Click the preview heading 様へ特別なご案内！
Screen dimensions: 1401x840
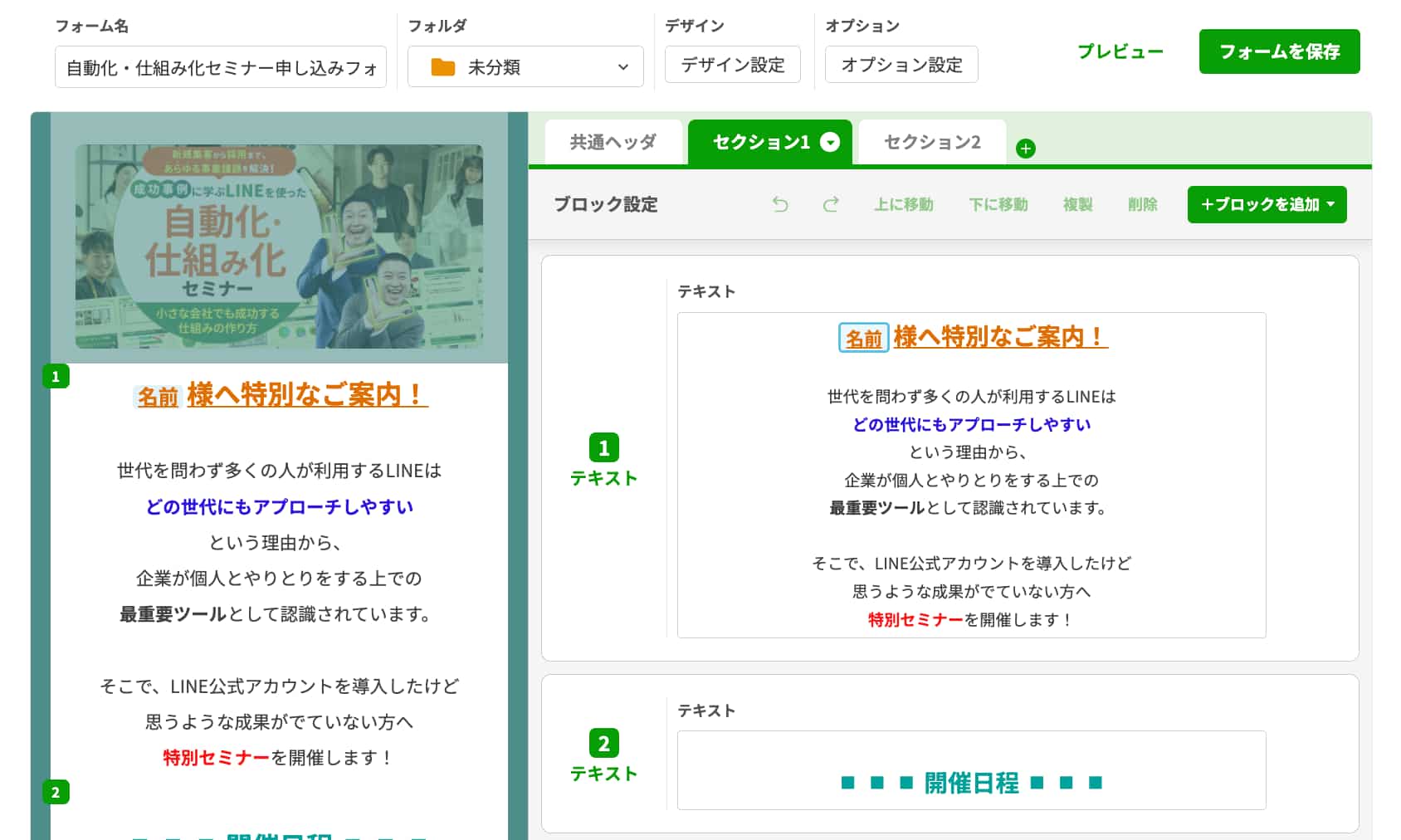point(307,394)
